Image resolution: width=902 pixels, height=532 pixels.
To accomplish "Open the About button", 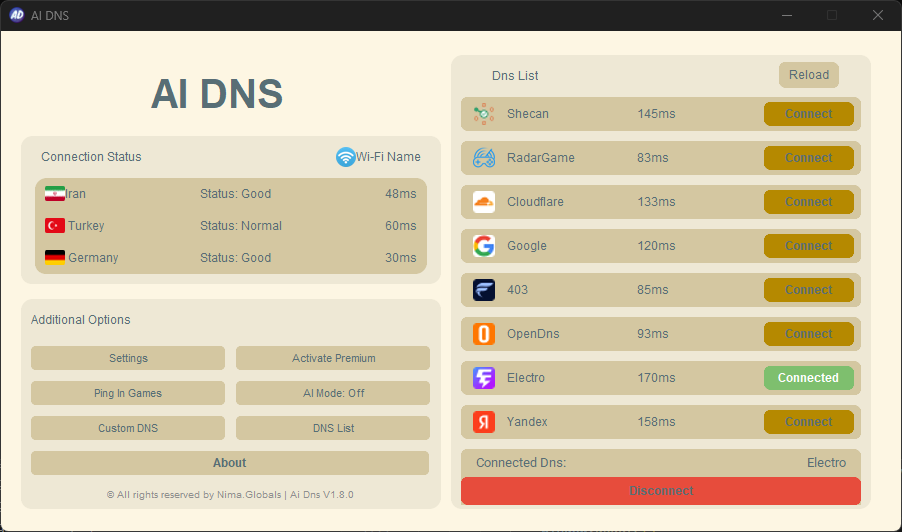I will point(230,463).
